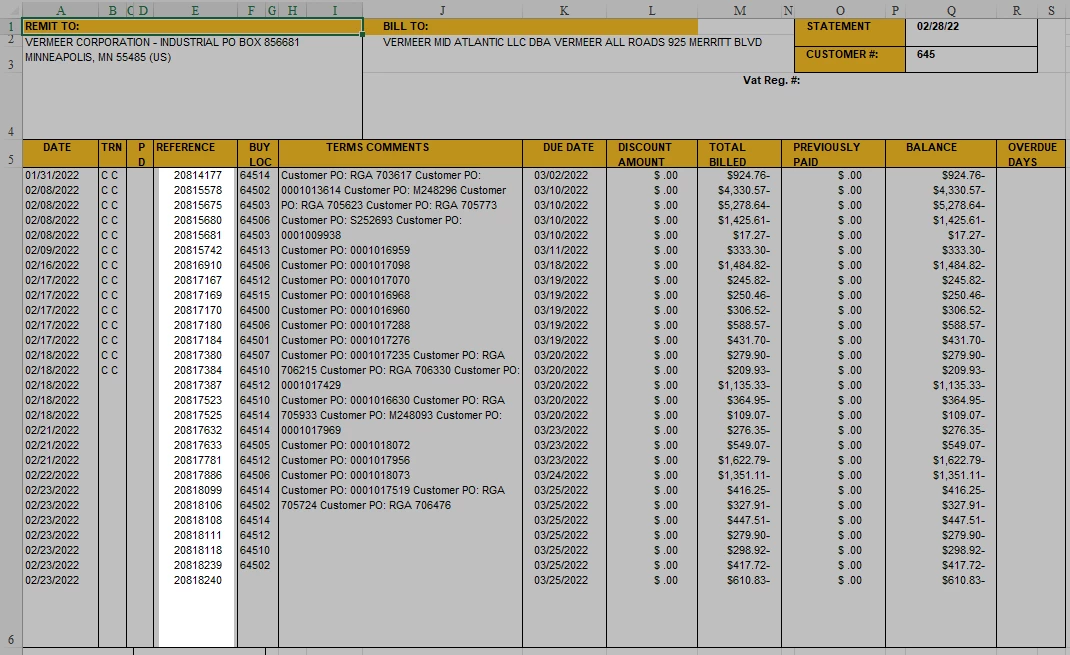Viewport: 1070px width, 655px height.
Task: Click comment Customer PO: 0001017098
Action: coord(345,265)
